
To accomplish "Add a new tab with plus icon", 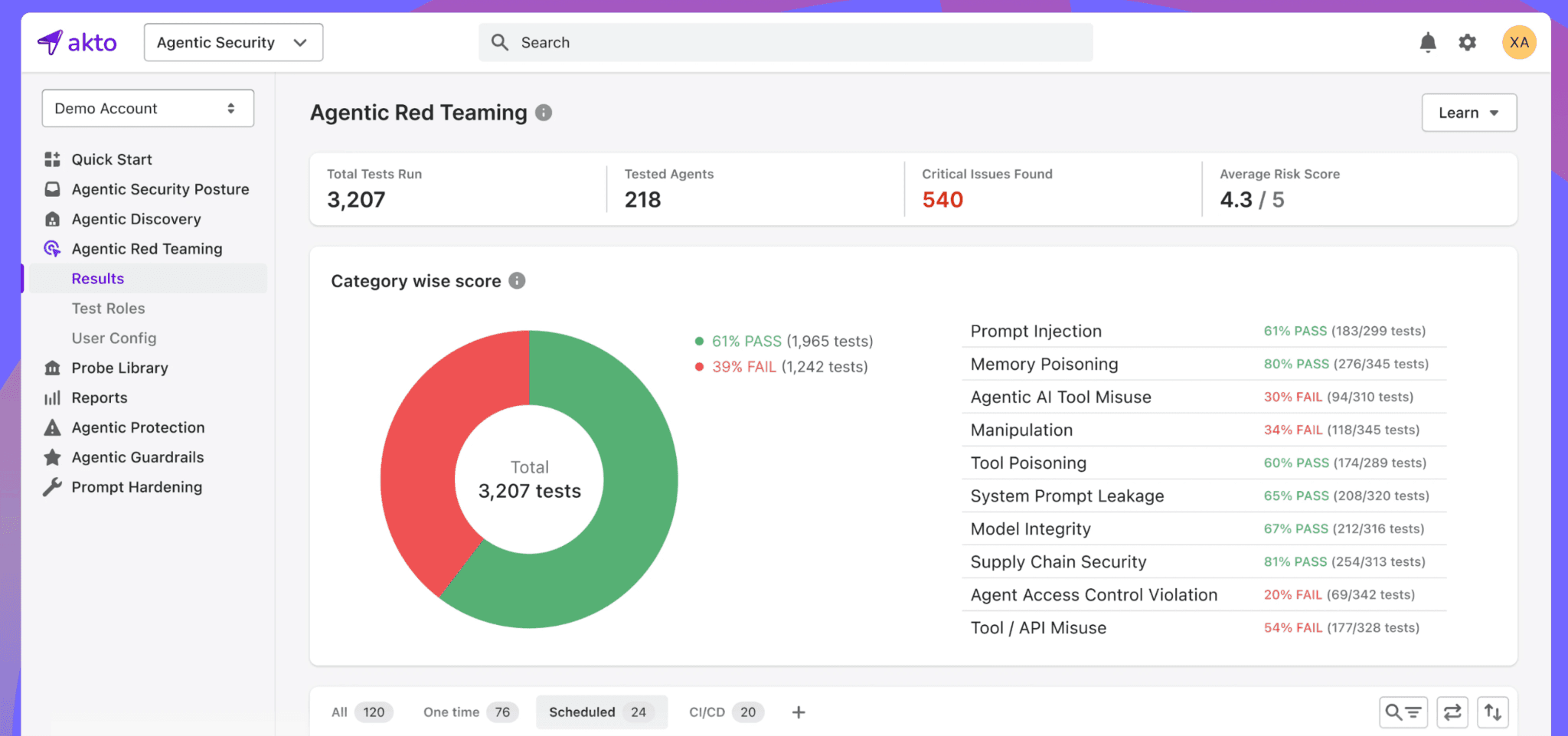I will (x=799, y=712).
